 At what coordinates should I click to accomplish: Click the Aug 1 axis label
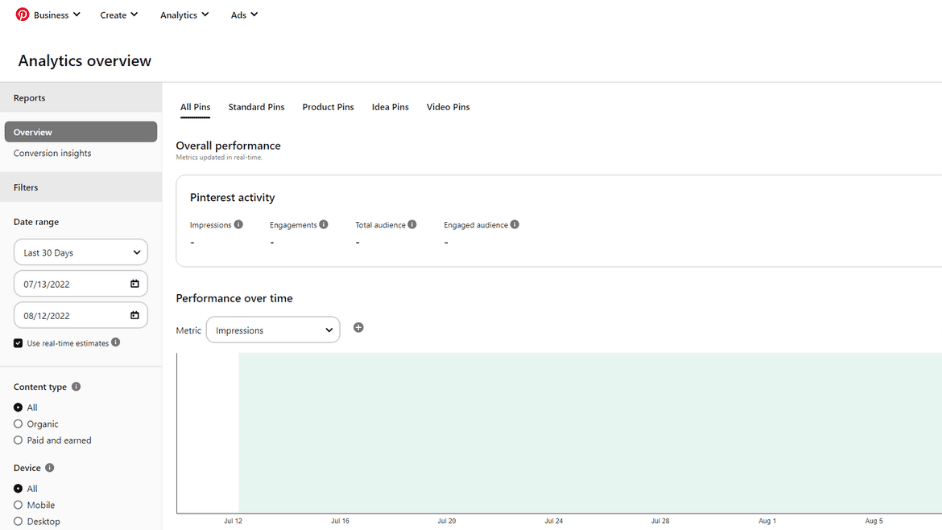(767, 521)
